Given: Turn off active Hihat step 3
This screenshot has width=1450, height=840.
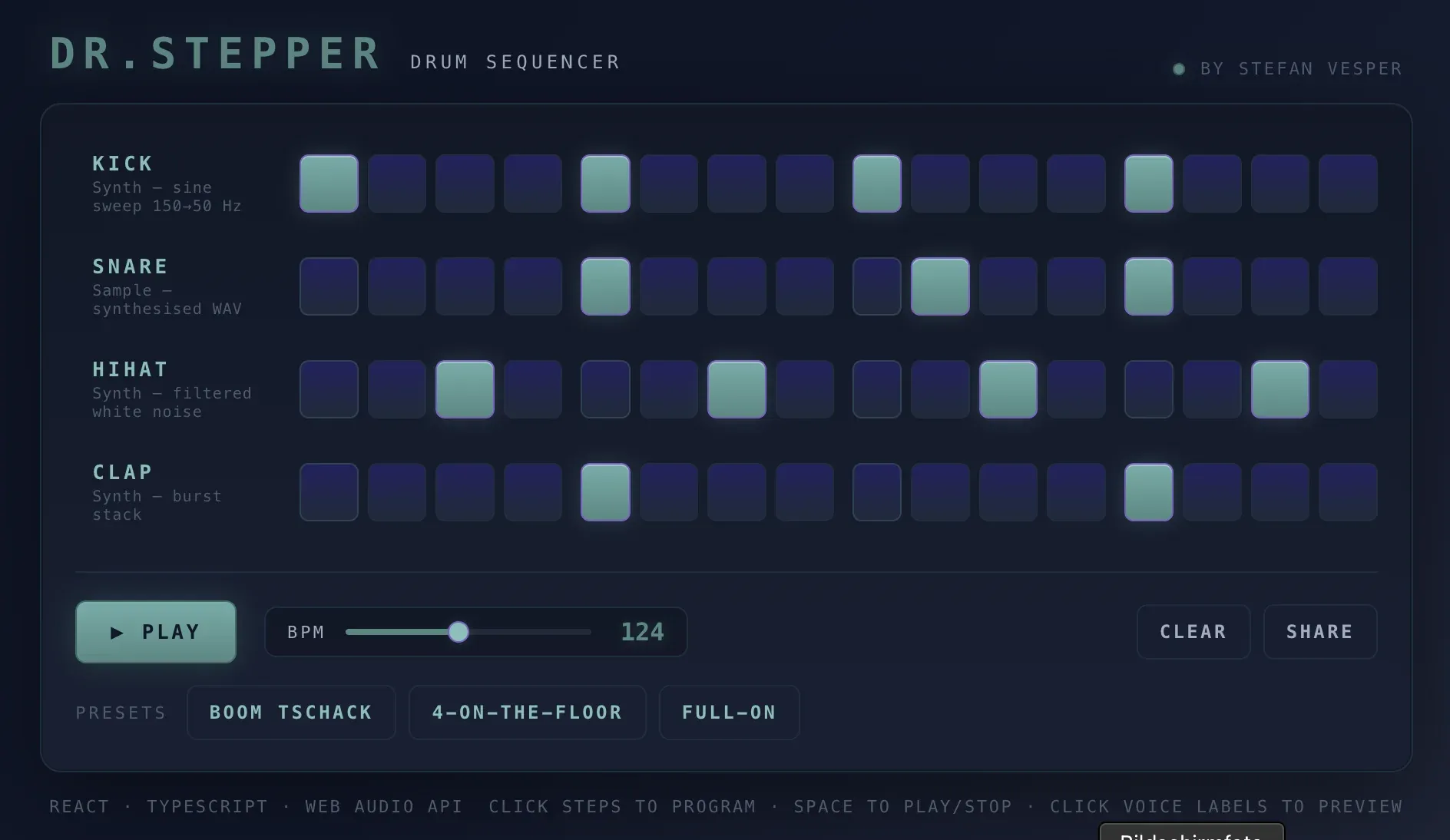Looking at the screenshot, I should pos(465,389).
